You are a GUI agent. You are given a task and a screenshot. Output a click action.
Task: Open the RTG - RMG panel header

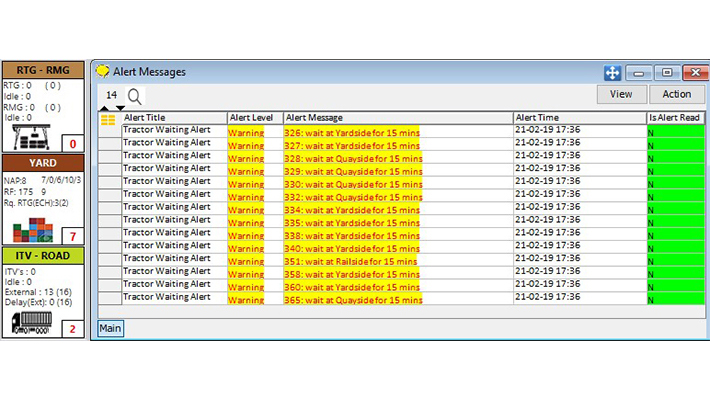[x=45, y=68]
